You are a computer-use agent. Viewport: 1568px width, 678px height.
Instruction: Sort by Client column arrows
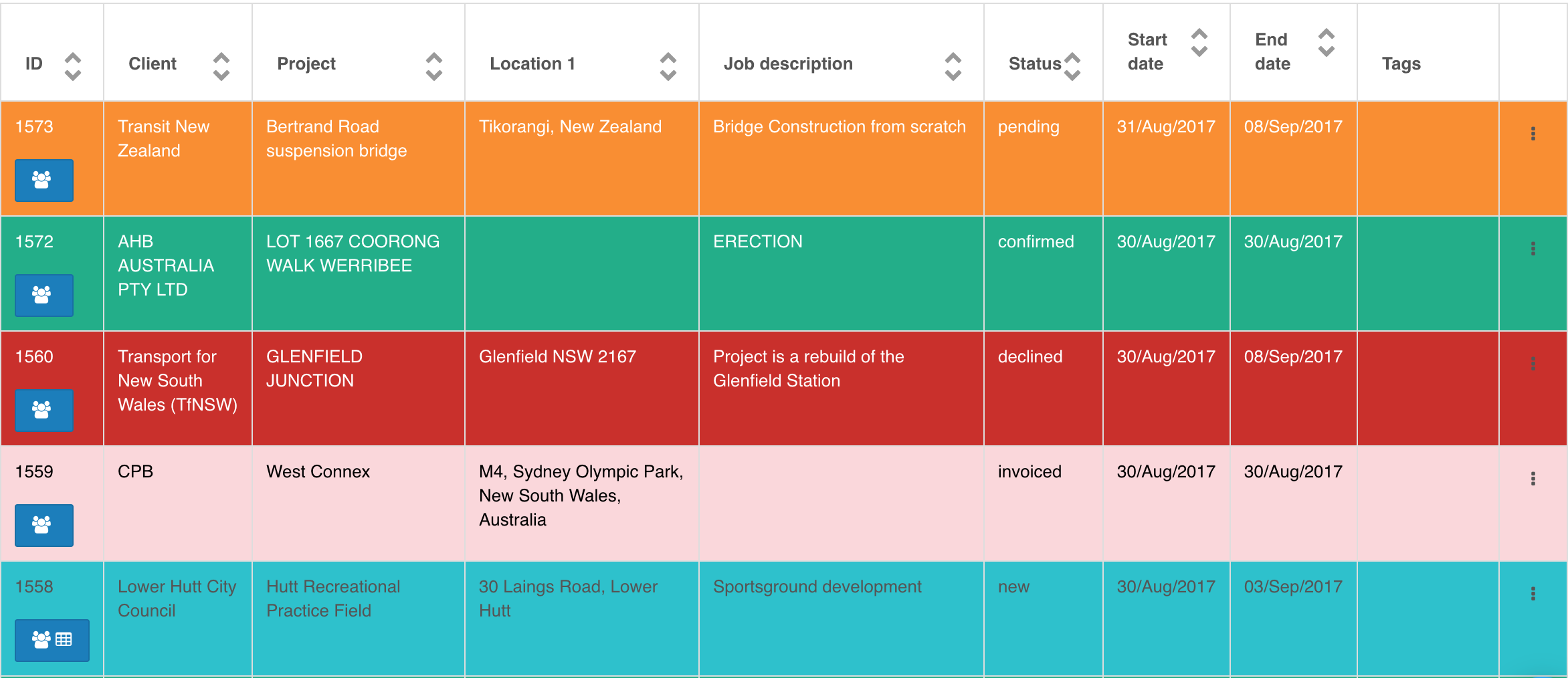tap(221, 66)
